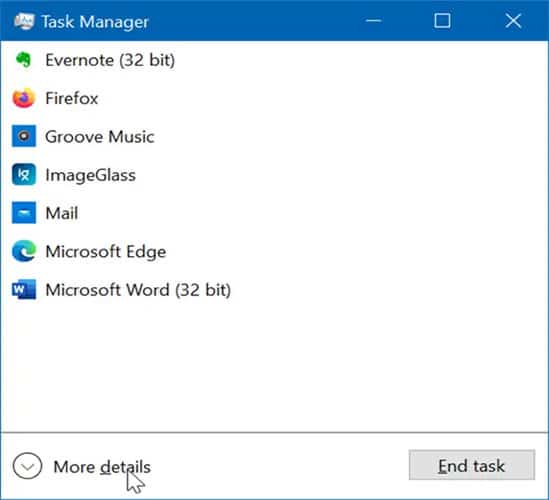Click the Microsoft Word icon
The width and height of the screenshot is (549, 500).
(24, 289)
